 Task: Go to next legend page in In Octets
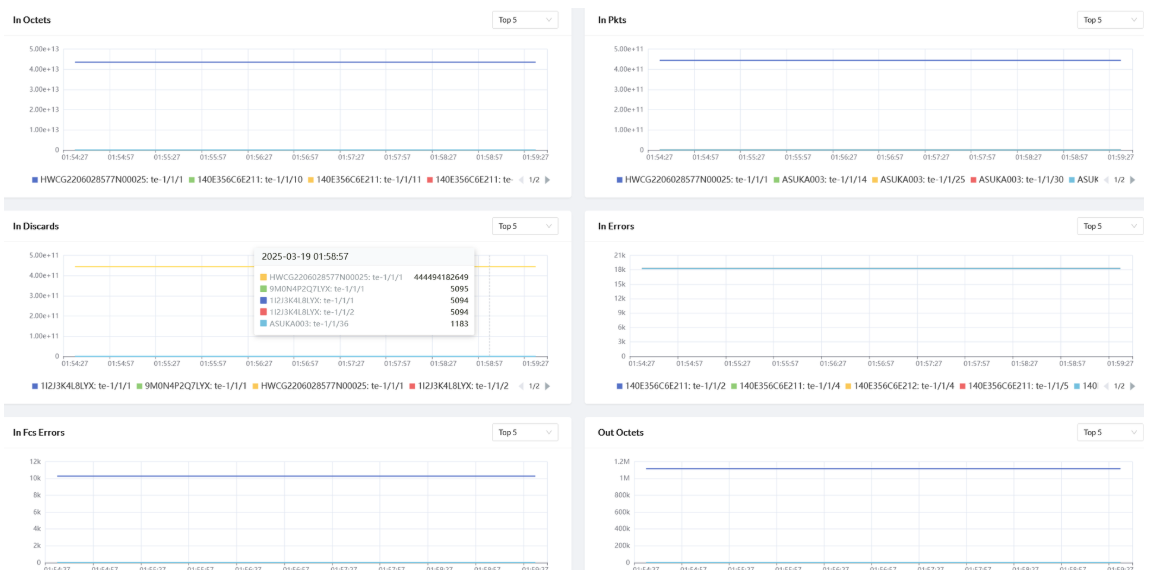point(547,180)
